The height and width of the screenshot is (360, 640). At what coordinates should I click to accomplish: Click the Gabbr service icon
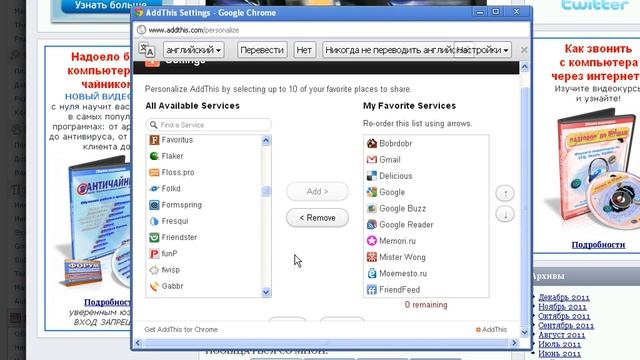click(154, 286)
